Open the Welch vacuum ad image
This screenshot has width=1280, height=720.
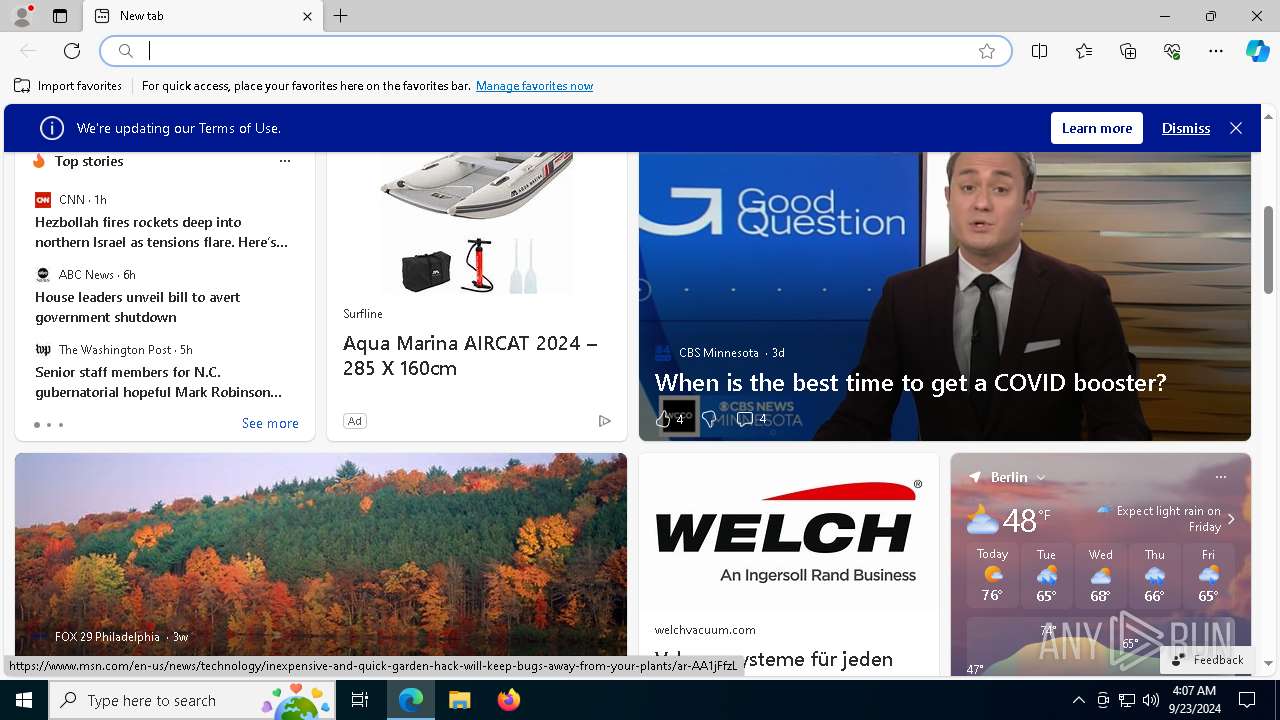click(x=789, y=532)
